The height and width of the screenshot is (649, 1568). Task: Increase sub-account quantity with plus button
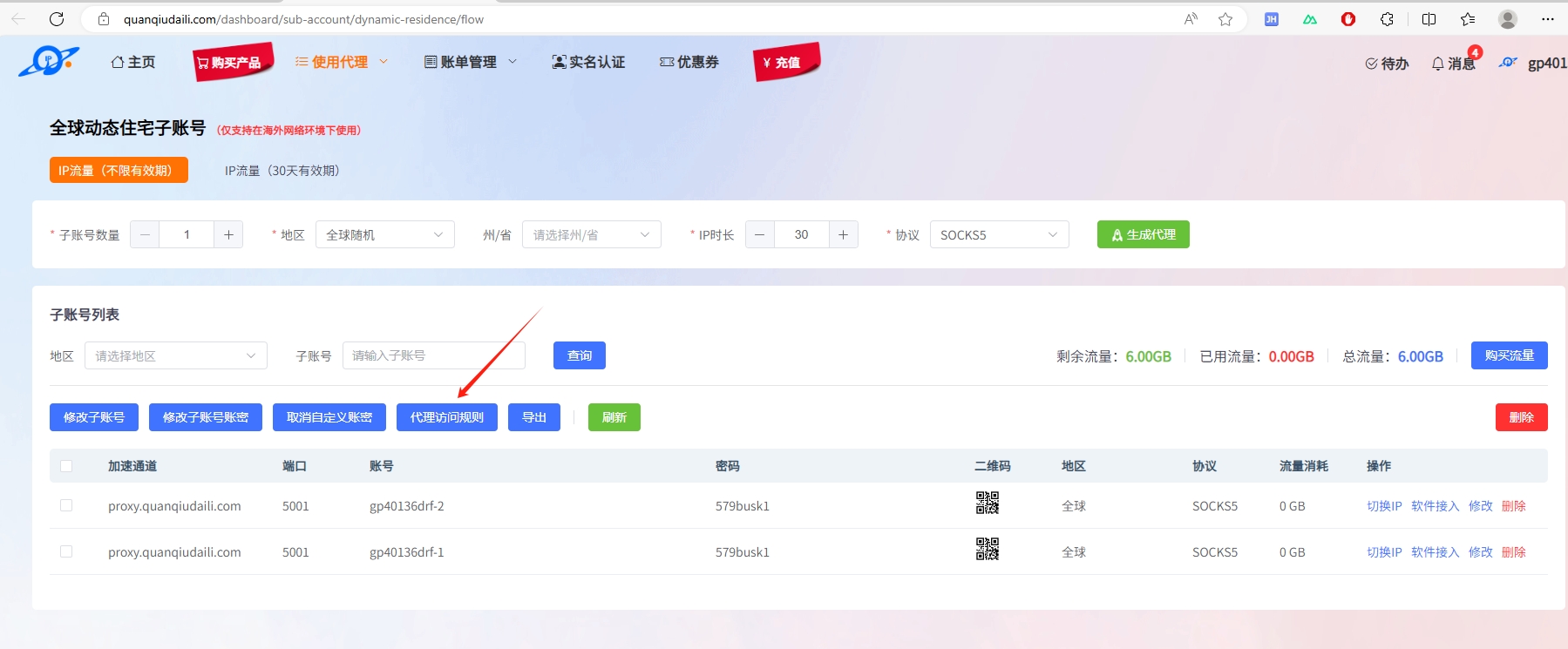pos(228,234)
